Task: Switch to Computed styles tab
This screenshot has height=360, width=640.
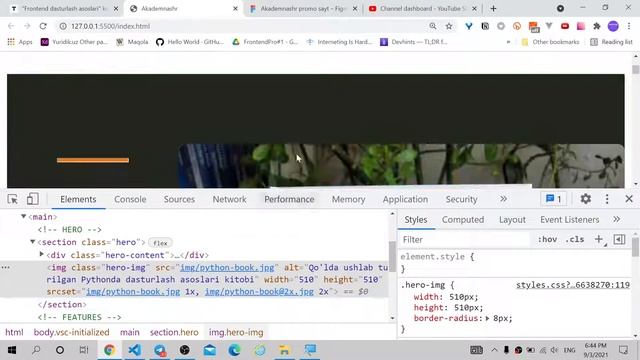Action: (463, 220)
